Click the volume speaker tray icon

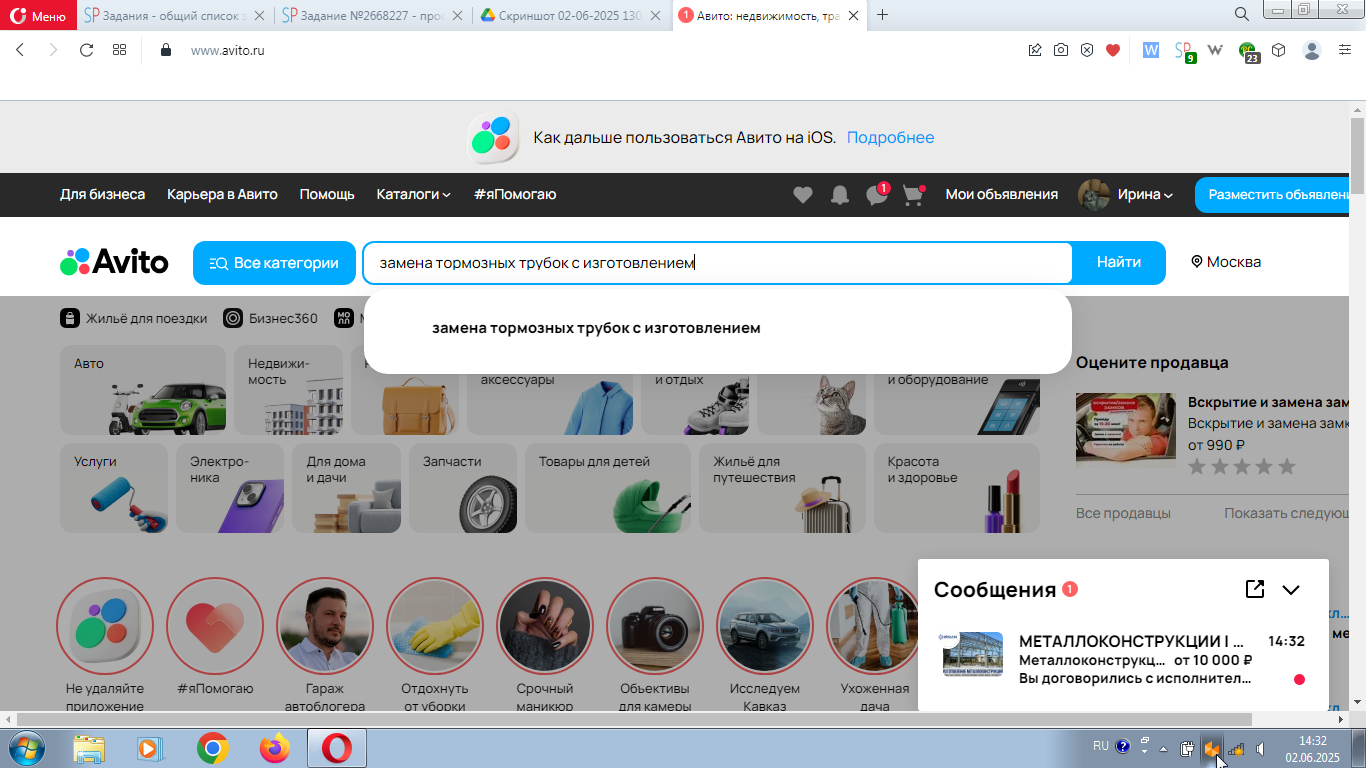pos(1262,748)
